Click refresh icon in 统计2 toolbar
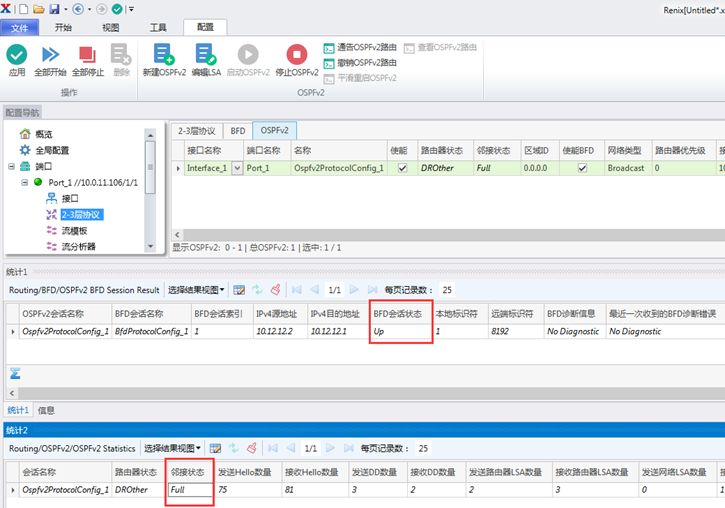This screenshot has height=508, width=725. [x=233, y=448]
